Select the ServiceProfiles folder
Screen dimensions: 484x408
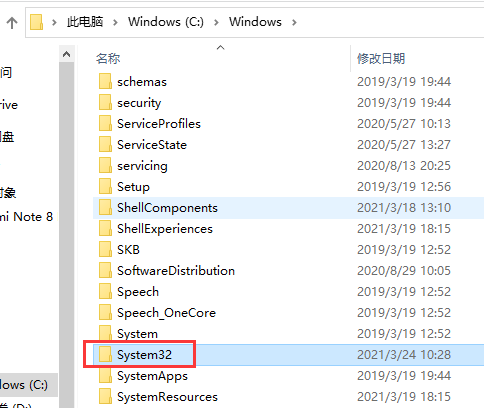click(x=159, y=124)
